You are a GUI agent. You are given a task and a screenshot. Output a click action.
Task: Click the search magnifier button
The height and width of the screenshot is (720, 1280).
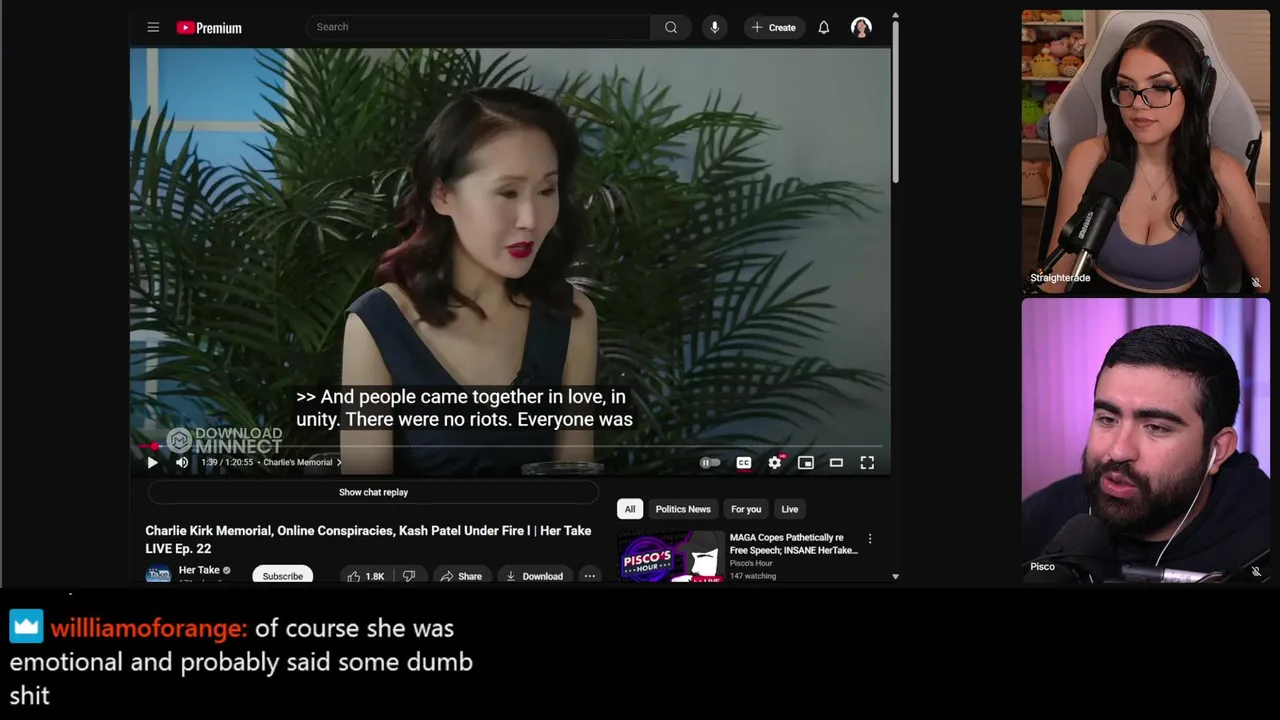coord(671,27)
